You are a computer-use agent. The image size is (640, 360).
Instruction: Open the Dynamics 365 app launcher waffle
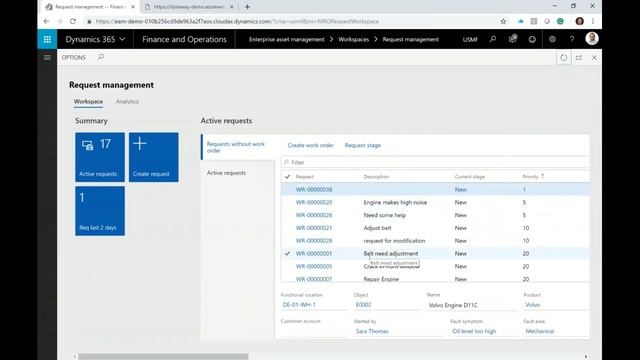click(x=47, y=39)
